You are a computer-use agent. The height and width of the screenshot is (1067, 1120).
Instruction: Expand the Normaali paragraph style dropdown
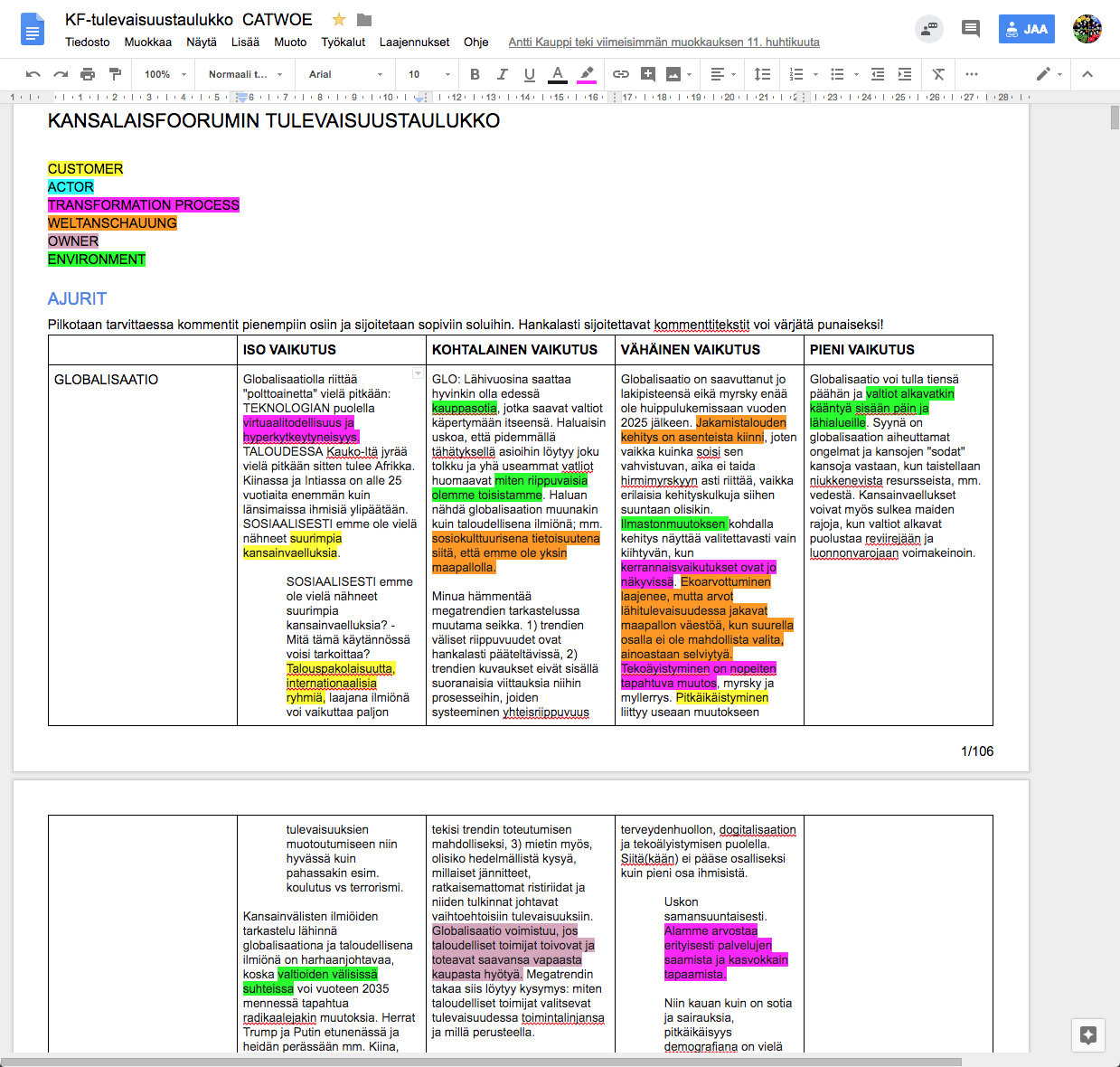pyautogui.click(x=245, y=74)
